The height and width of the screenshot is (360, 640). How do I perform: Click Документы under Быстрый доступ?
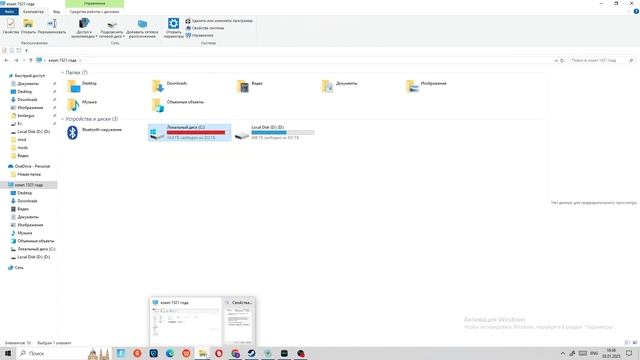(x=28, y=84)
